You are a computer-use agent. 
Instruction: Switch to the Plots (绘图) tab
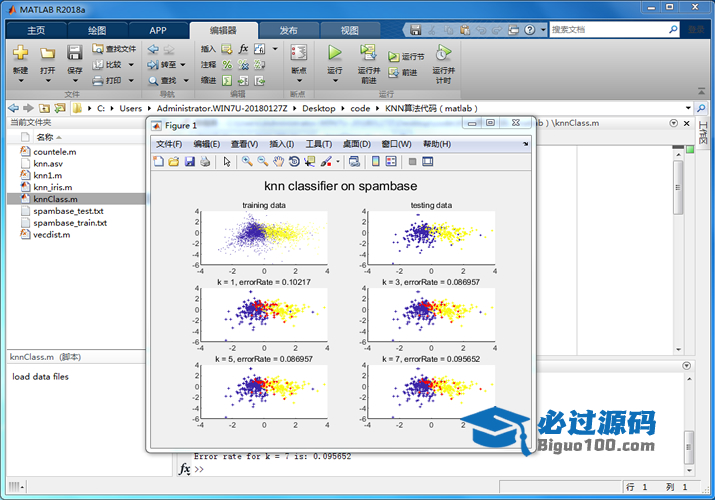click(x=97, y=31)
